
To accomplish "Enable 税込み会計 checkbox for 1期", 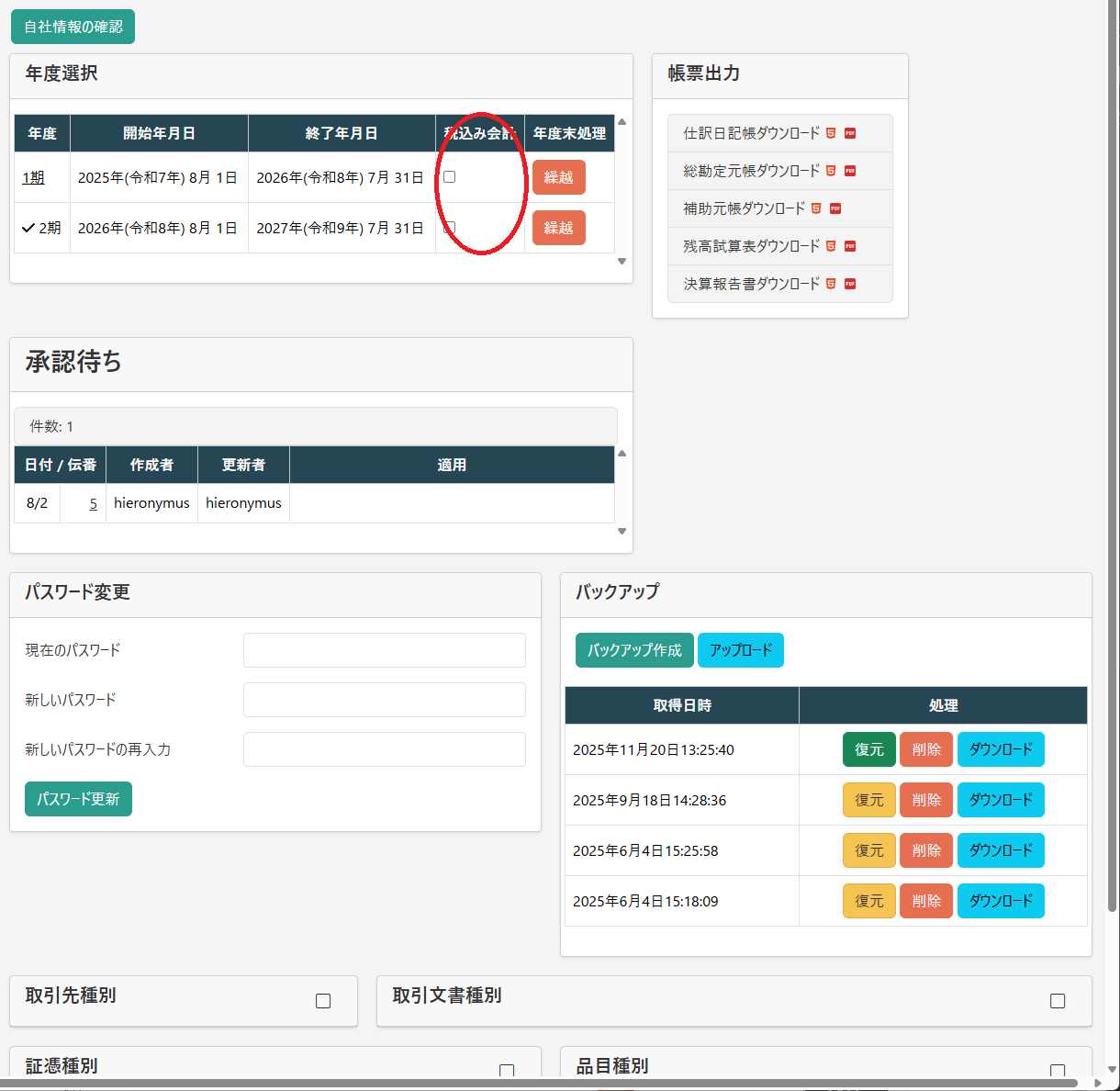I will tap(450, 176).
